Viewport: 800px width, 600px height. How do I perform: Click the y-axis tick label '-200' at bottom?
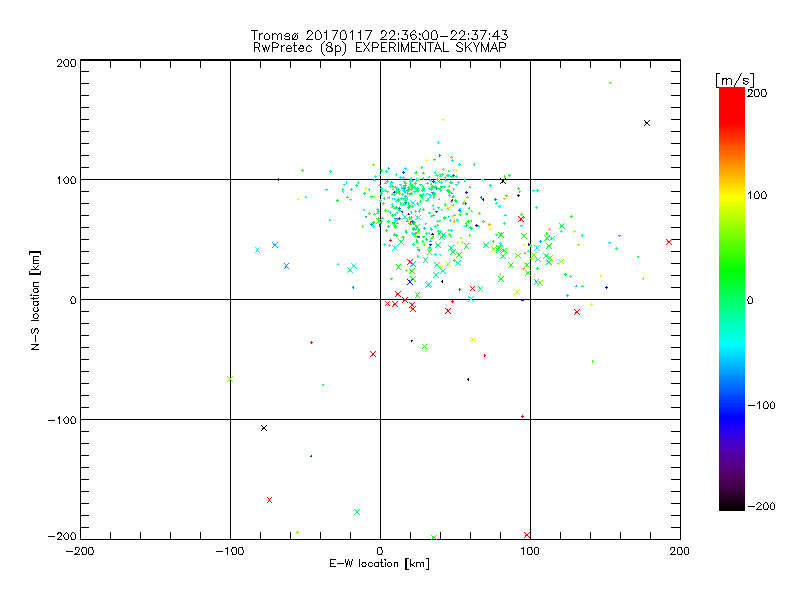point(62,537)
